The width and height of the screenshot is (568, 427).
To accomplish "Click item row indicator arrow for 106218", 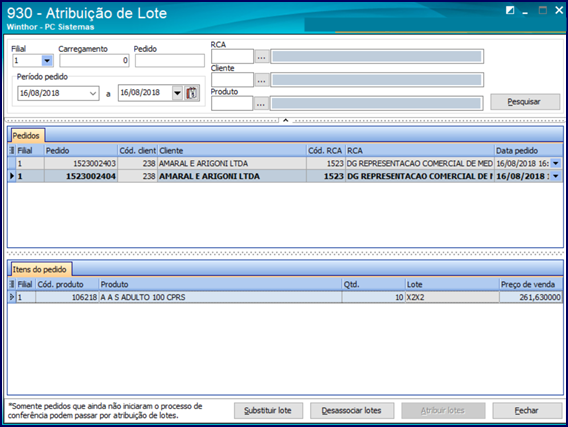I will coord(12,297).
